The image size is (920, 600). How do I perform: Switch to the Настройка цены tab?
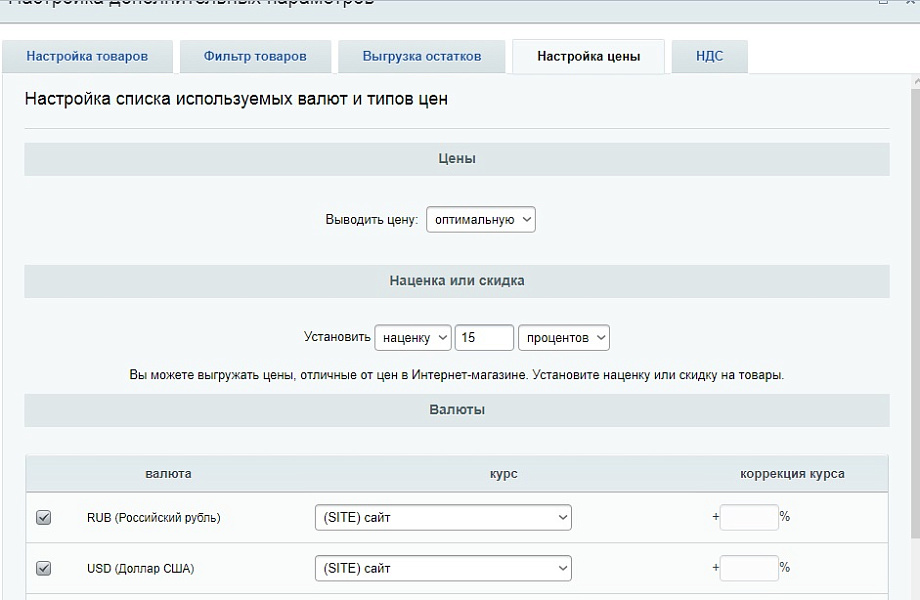[x=587, y=56]
